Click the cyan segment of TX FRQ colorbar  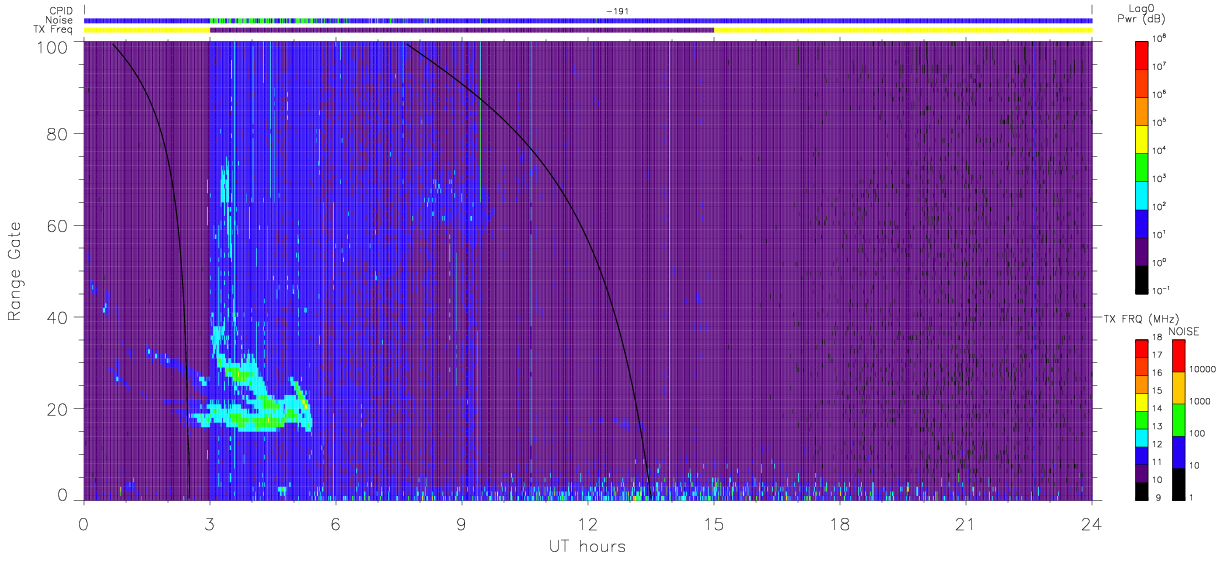pyautogui.click(x=1142, y=436)
